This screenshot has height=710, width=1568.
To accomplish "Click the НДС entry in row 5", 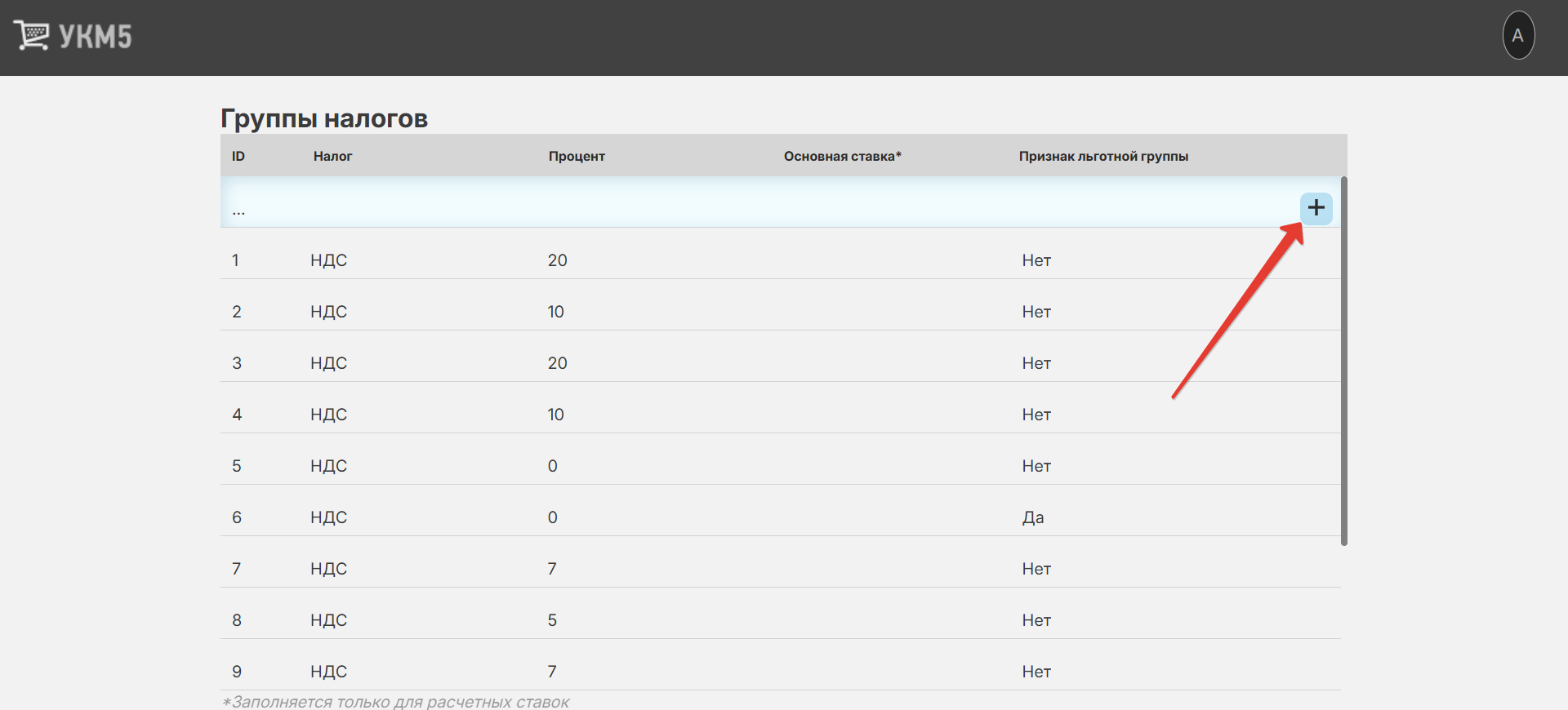I will tap(328, 466).
